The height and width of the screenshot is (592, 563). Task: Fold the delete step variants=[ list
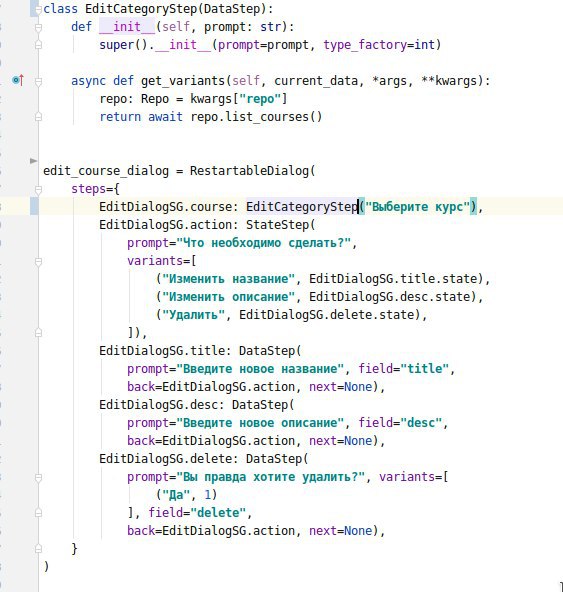point(38,477)
